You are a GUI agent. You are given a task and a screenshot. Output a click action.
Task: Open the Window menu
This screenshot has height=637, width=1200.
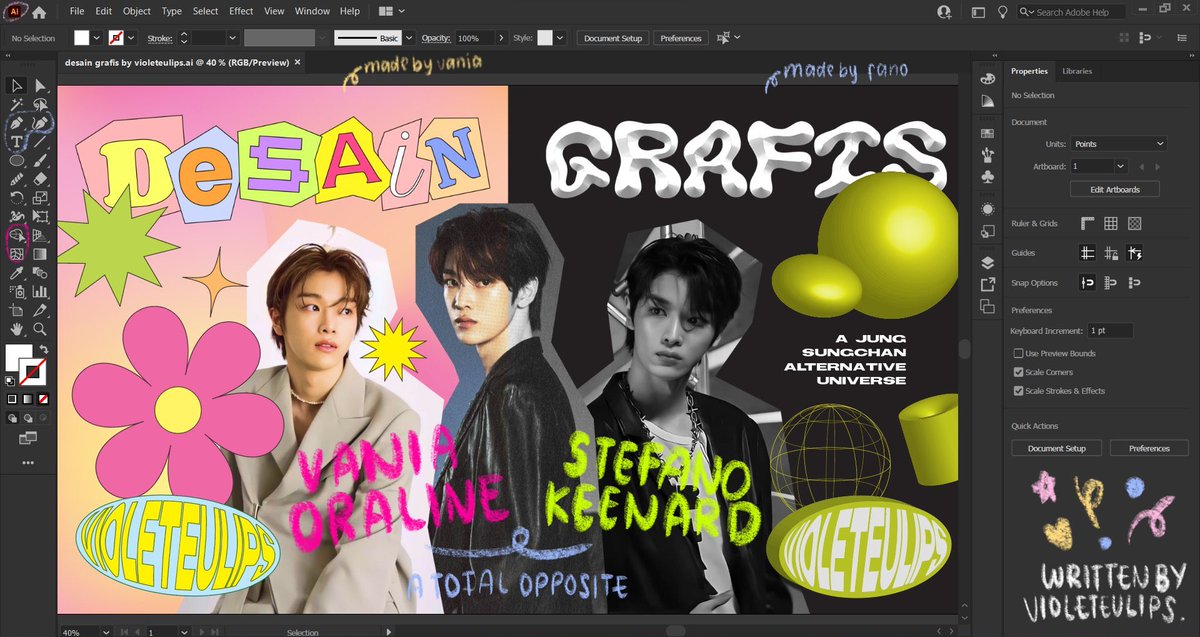coord(312,11)
